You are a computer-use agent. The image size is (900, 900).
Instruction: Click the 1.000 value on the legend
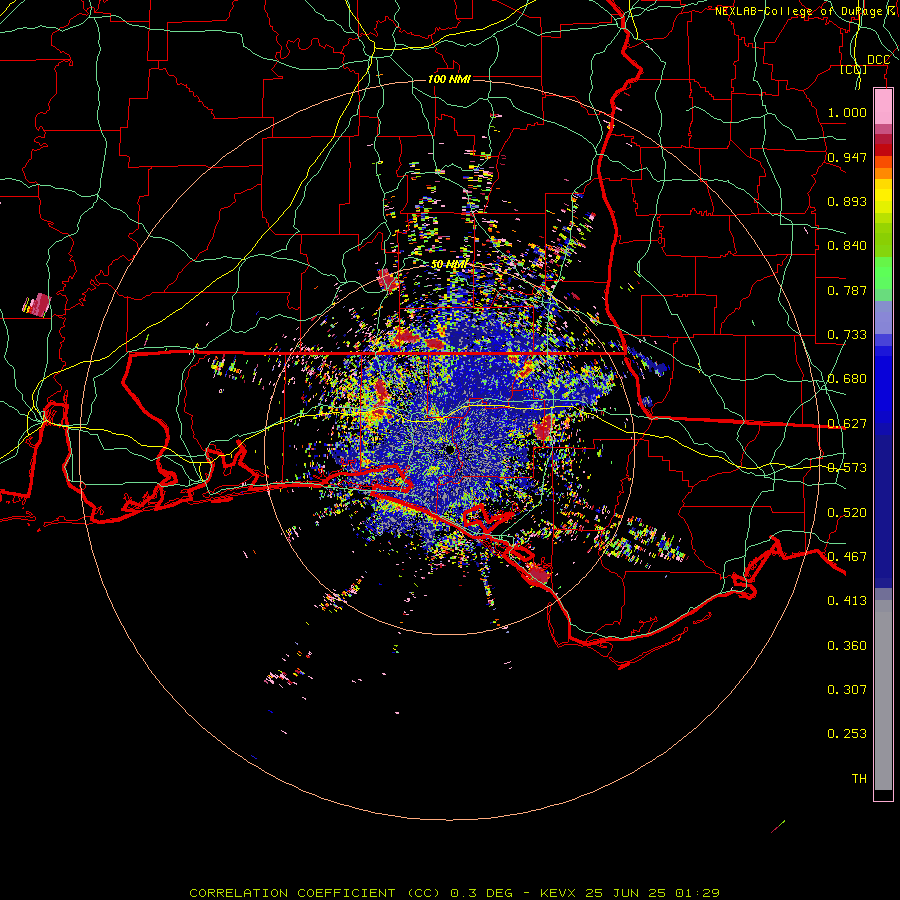click(x=847, y=112)
